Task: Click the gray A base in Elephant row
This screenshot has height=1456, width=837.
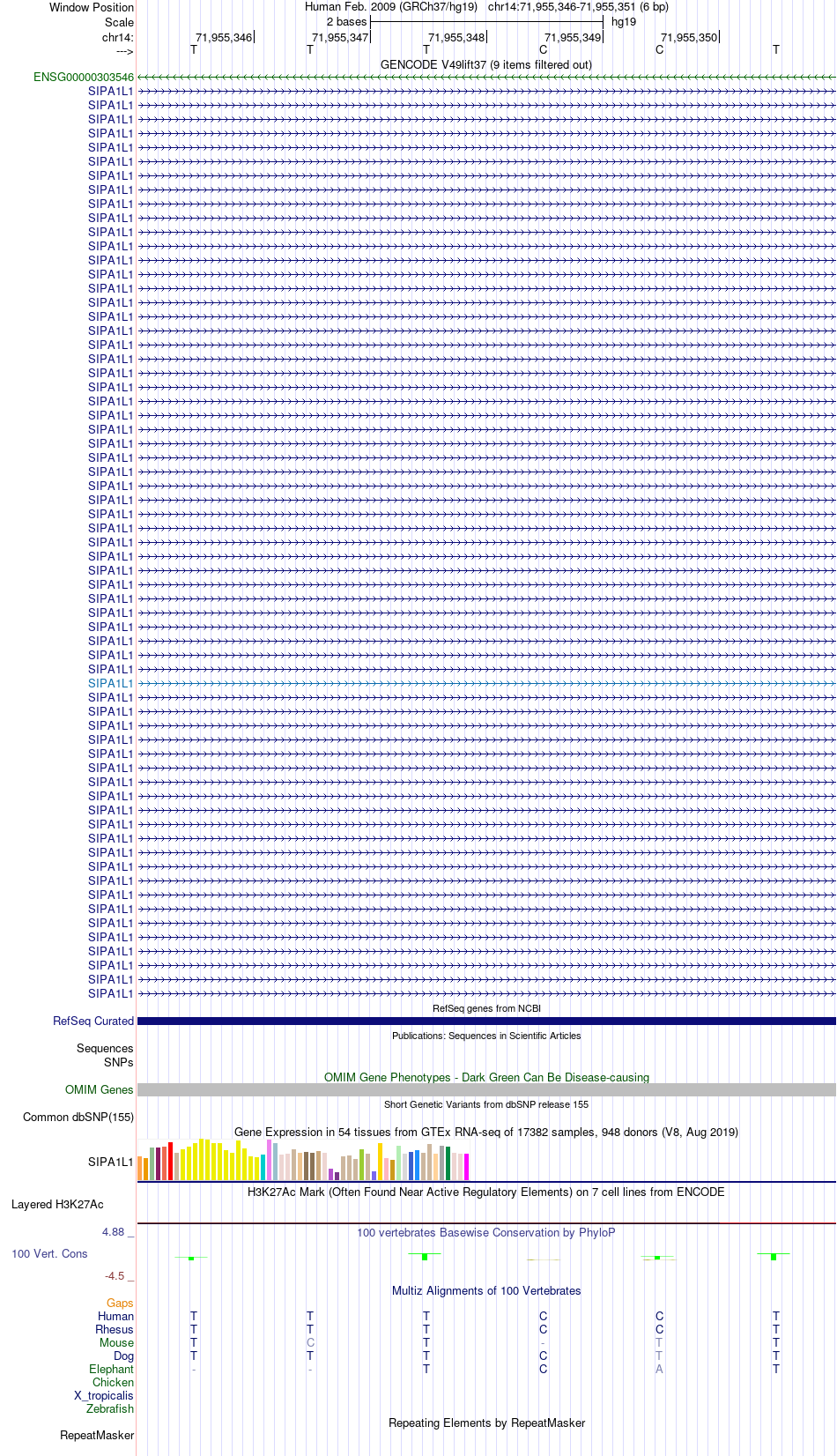Action: [x=659, y=1370]
